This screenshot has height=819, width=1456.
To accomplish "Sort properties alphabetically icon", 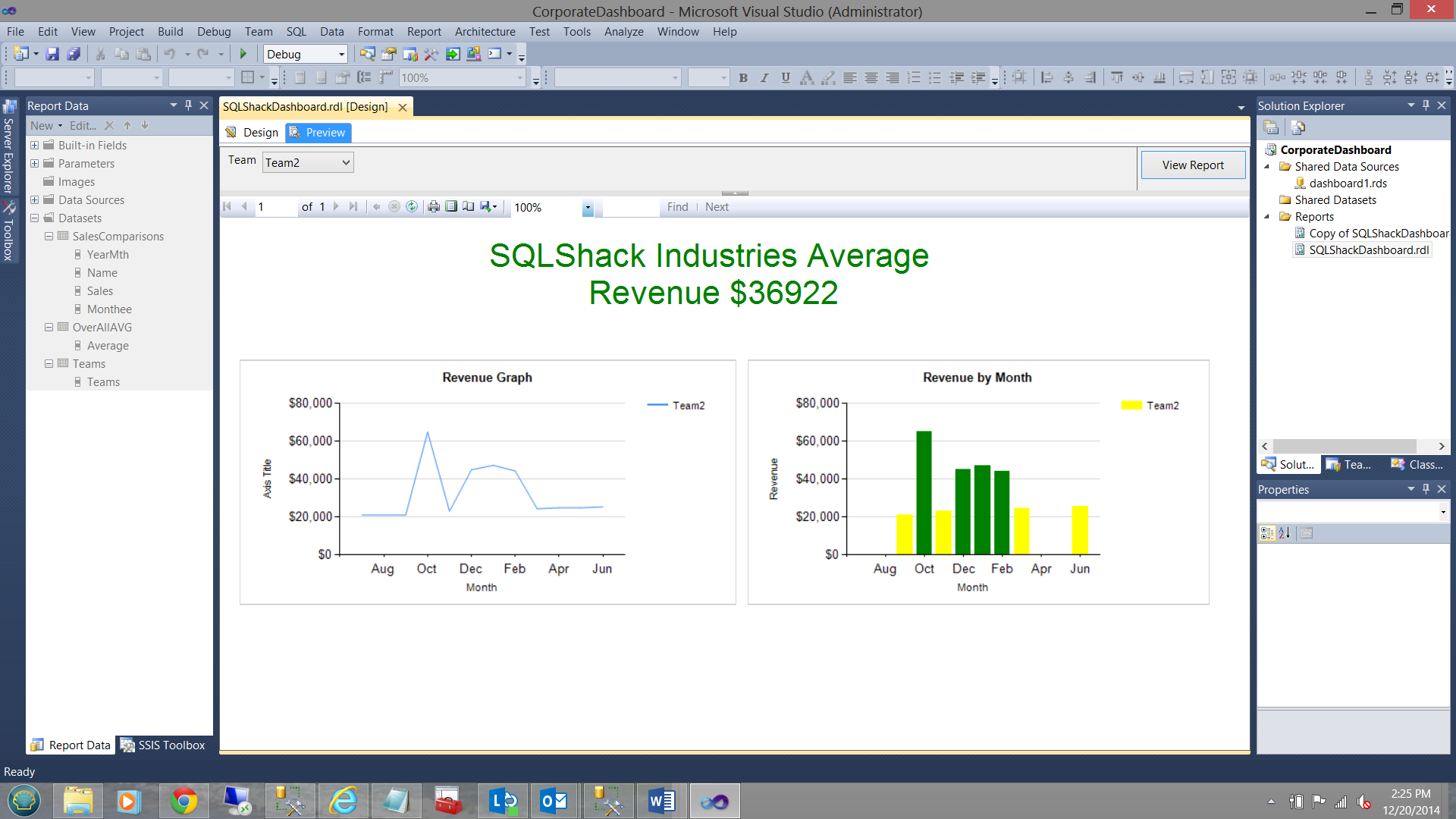I will (1284, 533).
